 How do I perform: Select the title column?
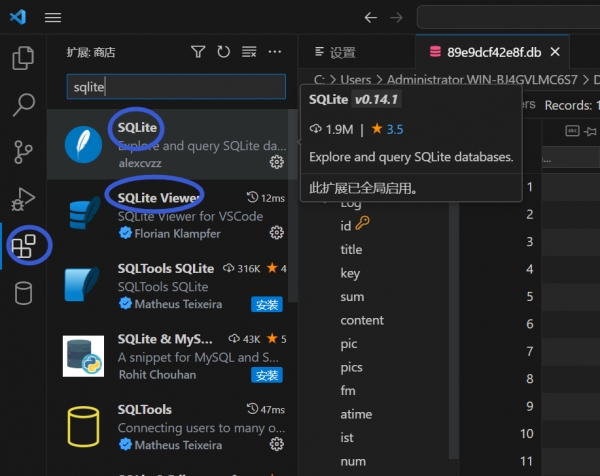click(x=351, y=249)
